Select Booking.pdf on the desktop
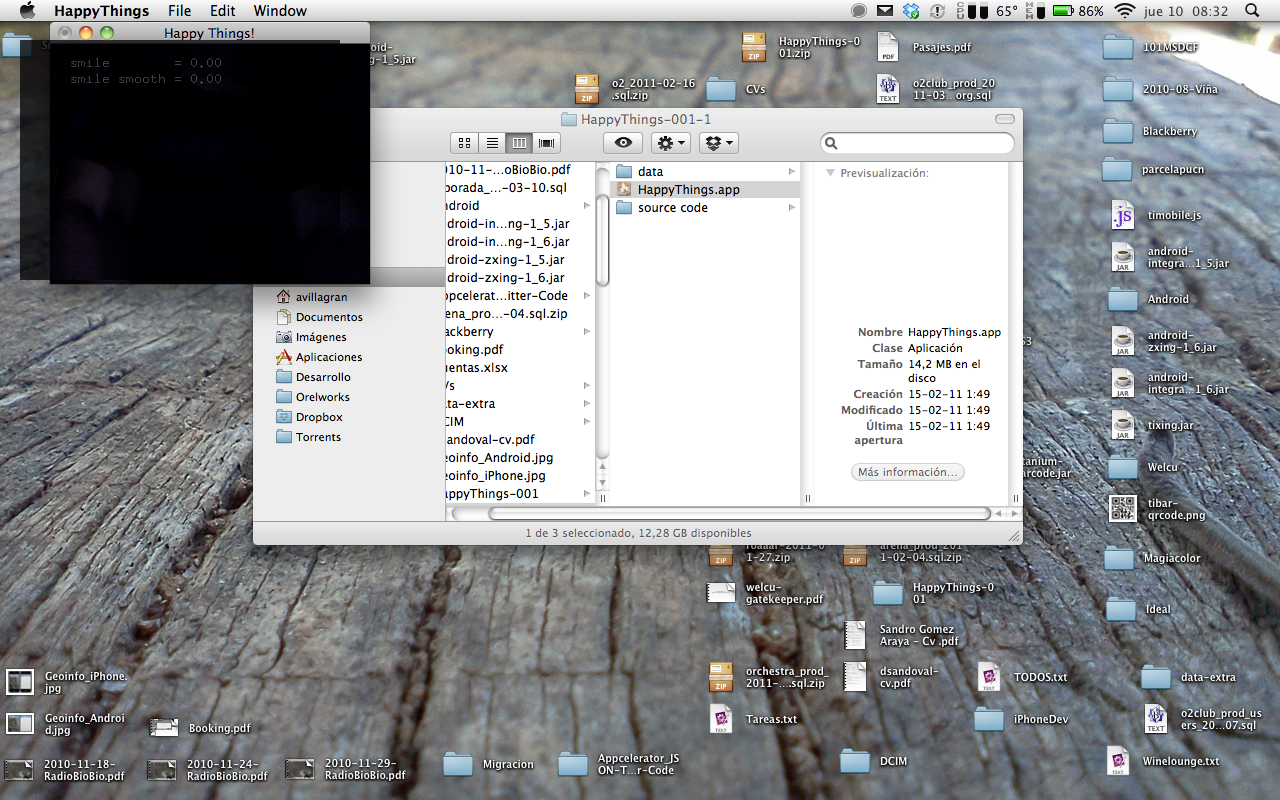1280x800 pixels. coord(201,728)
